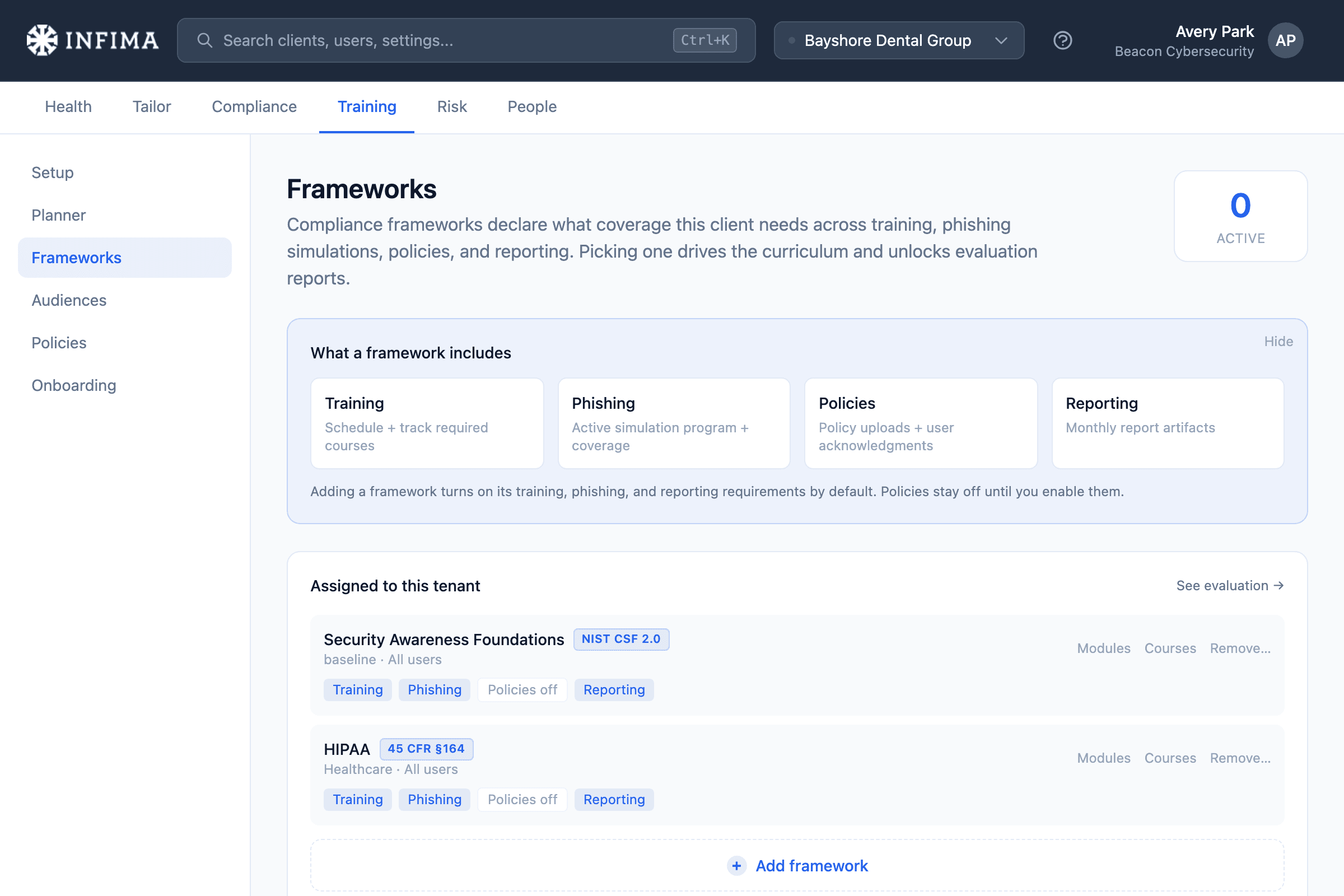
Task: Remove the Security Awareness Foundations framework
Action: [x=1240, y=648]
